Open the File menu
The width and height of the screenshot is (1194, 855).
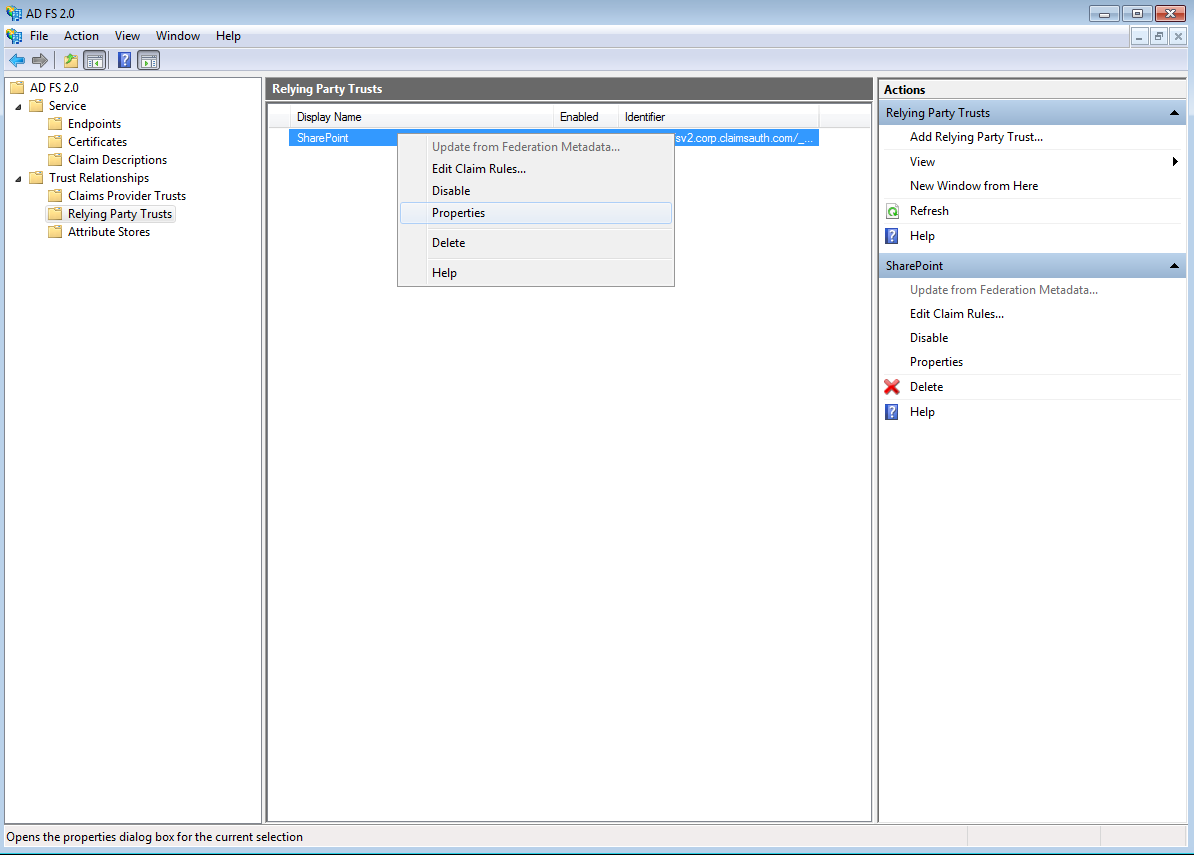39,36
